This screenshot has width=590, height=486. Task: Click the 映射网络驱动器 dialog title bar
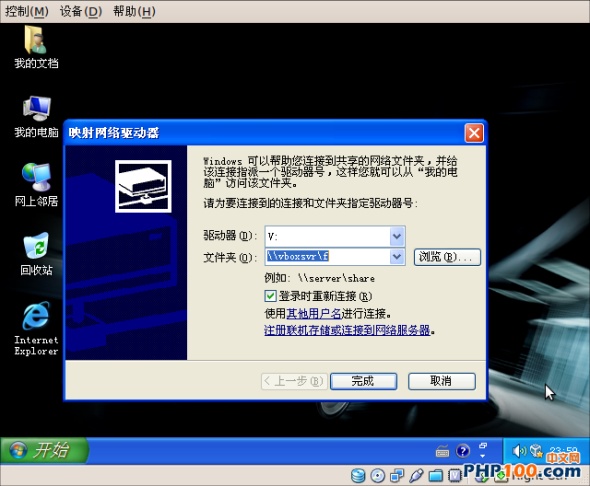[263, 133]
